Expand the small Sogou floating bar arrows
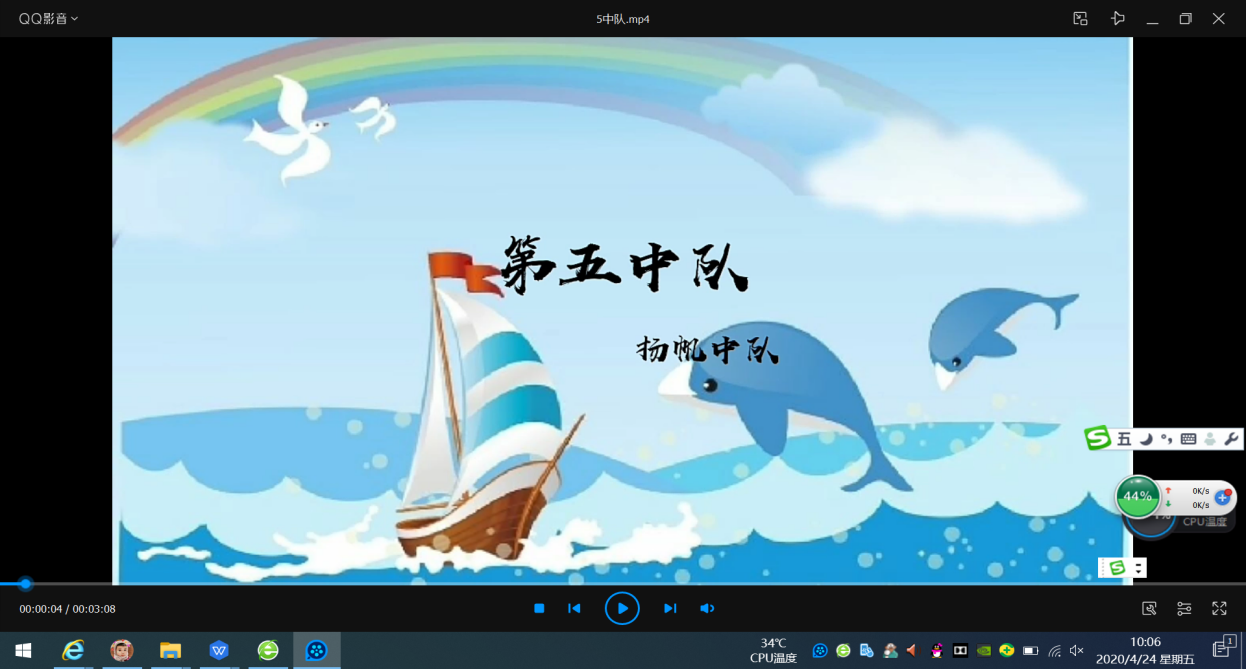Screen dimensions: 1246x669 tap(1138, 568)
